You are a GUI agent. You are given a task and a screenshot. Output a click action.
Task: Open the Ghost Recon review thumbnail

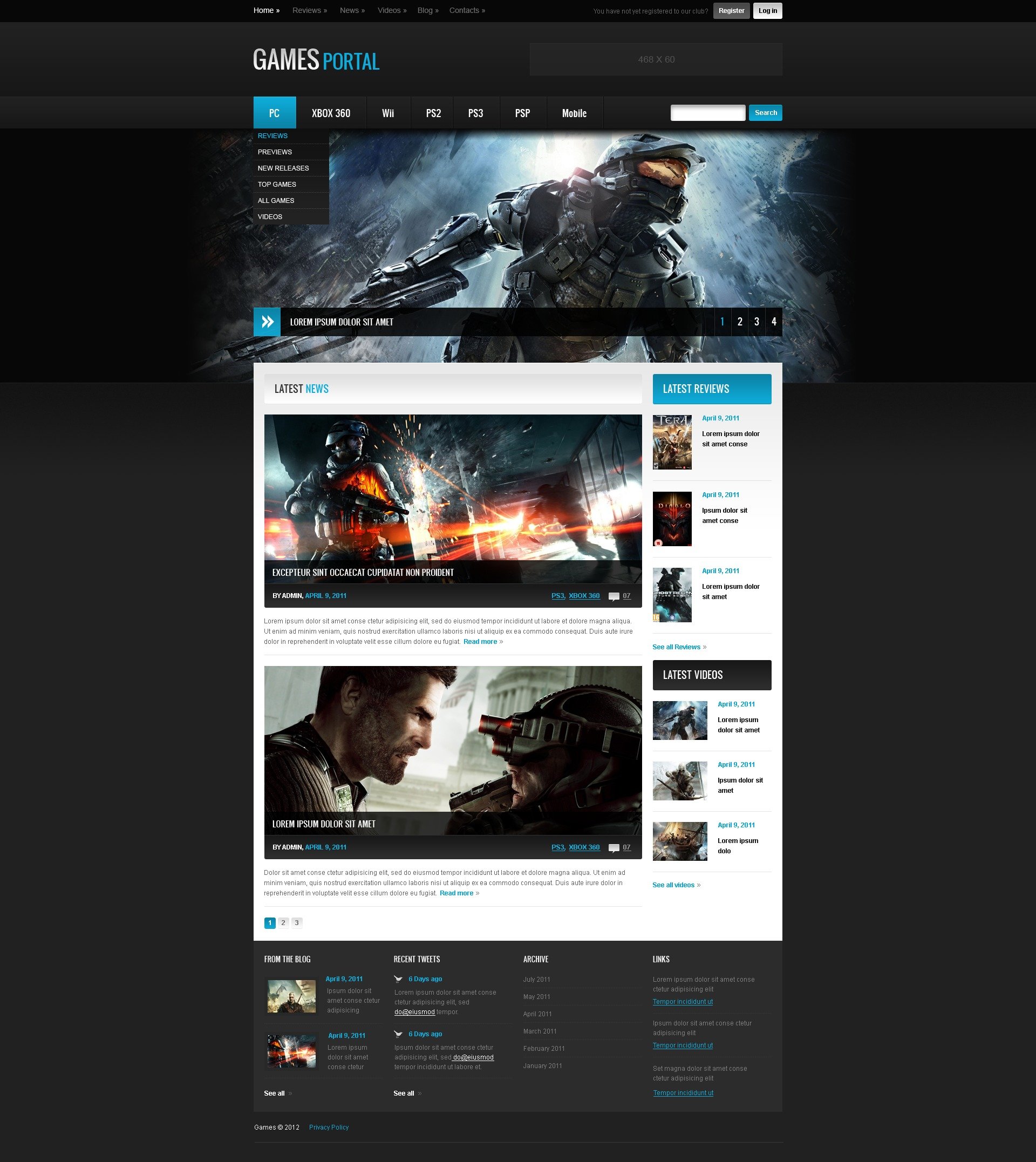point(672,595)
